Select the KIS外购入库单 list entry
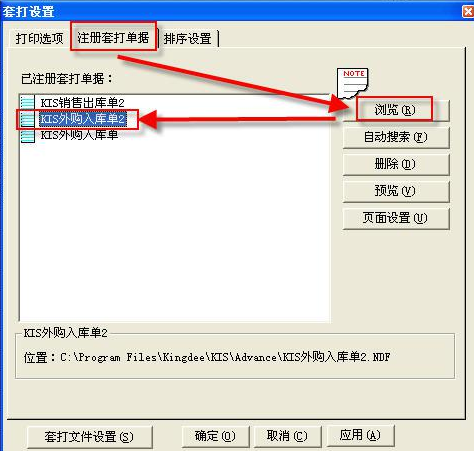The image size is (474, 451). click(x=79, y=135)
